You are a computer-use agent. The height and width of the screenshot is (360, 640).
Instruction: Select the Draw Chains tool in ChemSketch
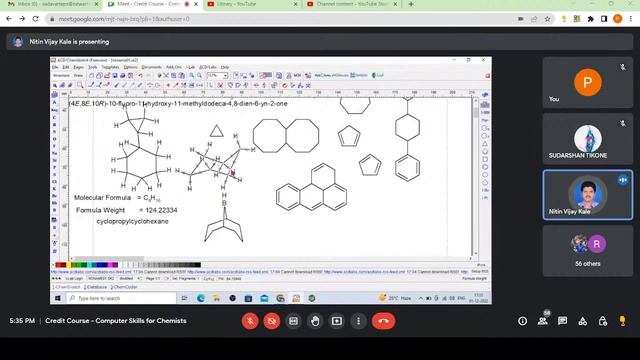(107, 85)
